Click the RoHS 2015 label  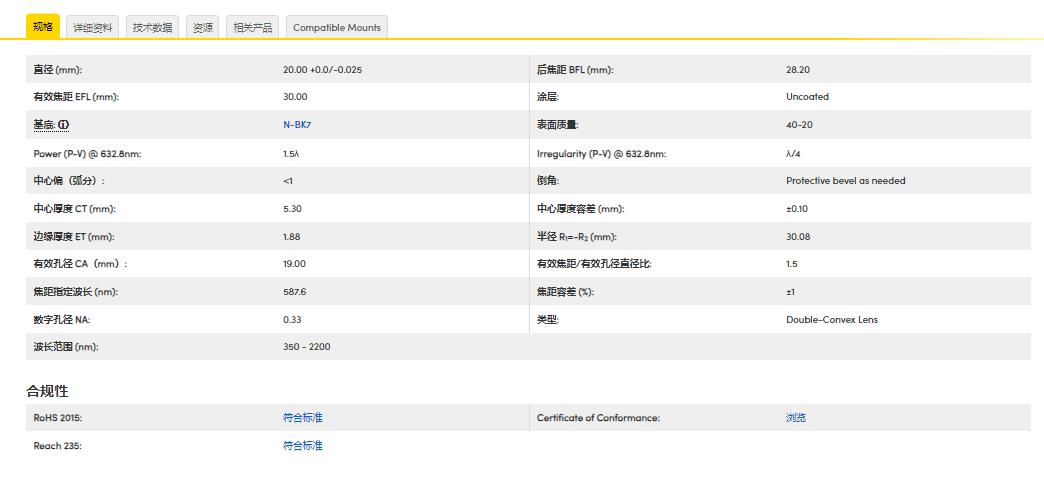[x=58, y=418]
